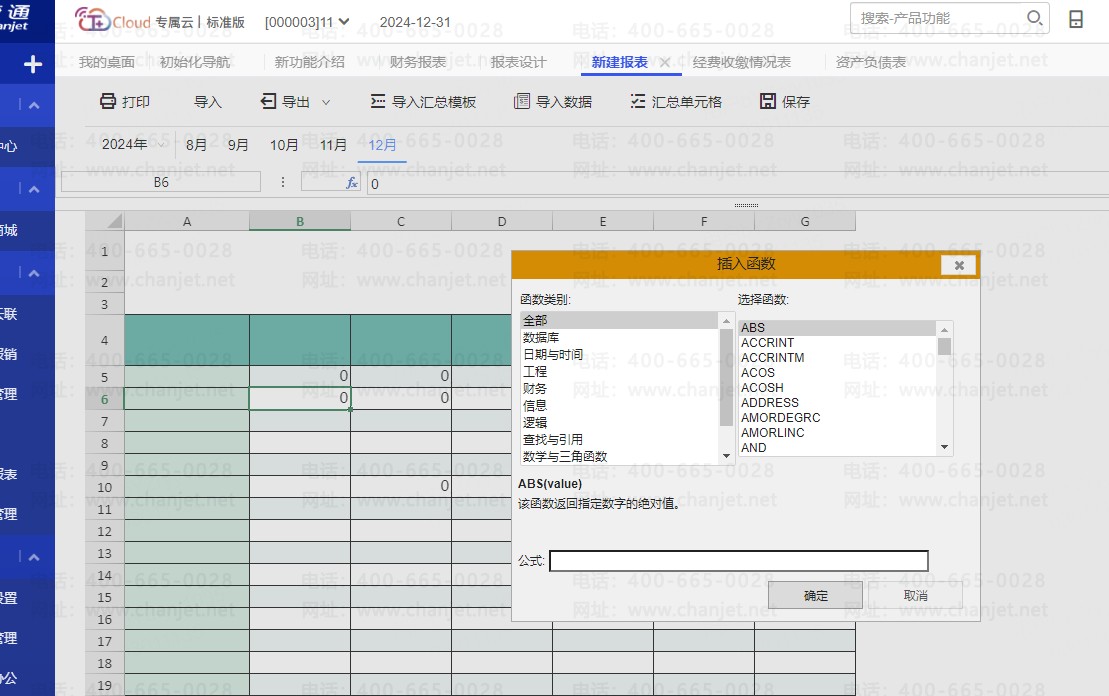Switch to the 资产负债表 tab
1109x696 pixels.
coord(871,62)
